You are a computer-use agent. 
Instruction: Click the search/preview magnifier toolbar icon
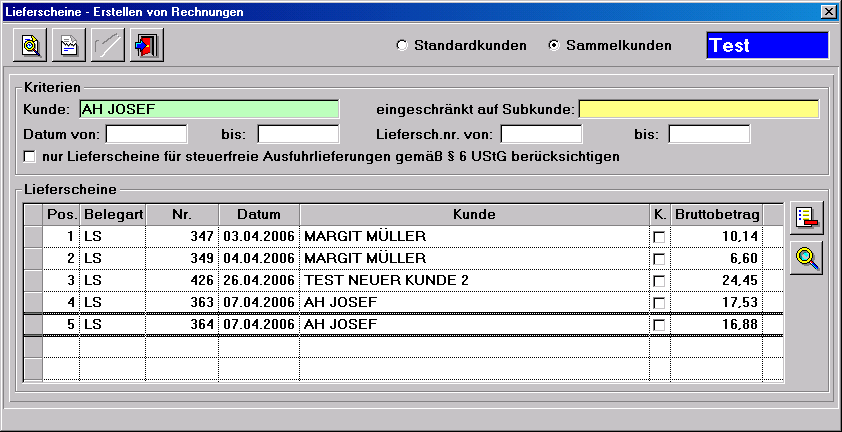tap(31, 45)
